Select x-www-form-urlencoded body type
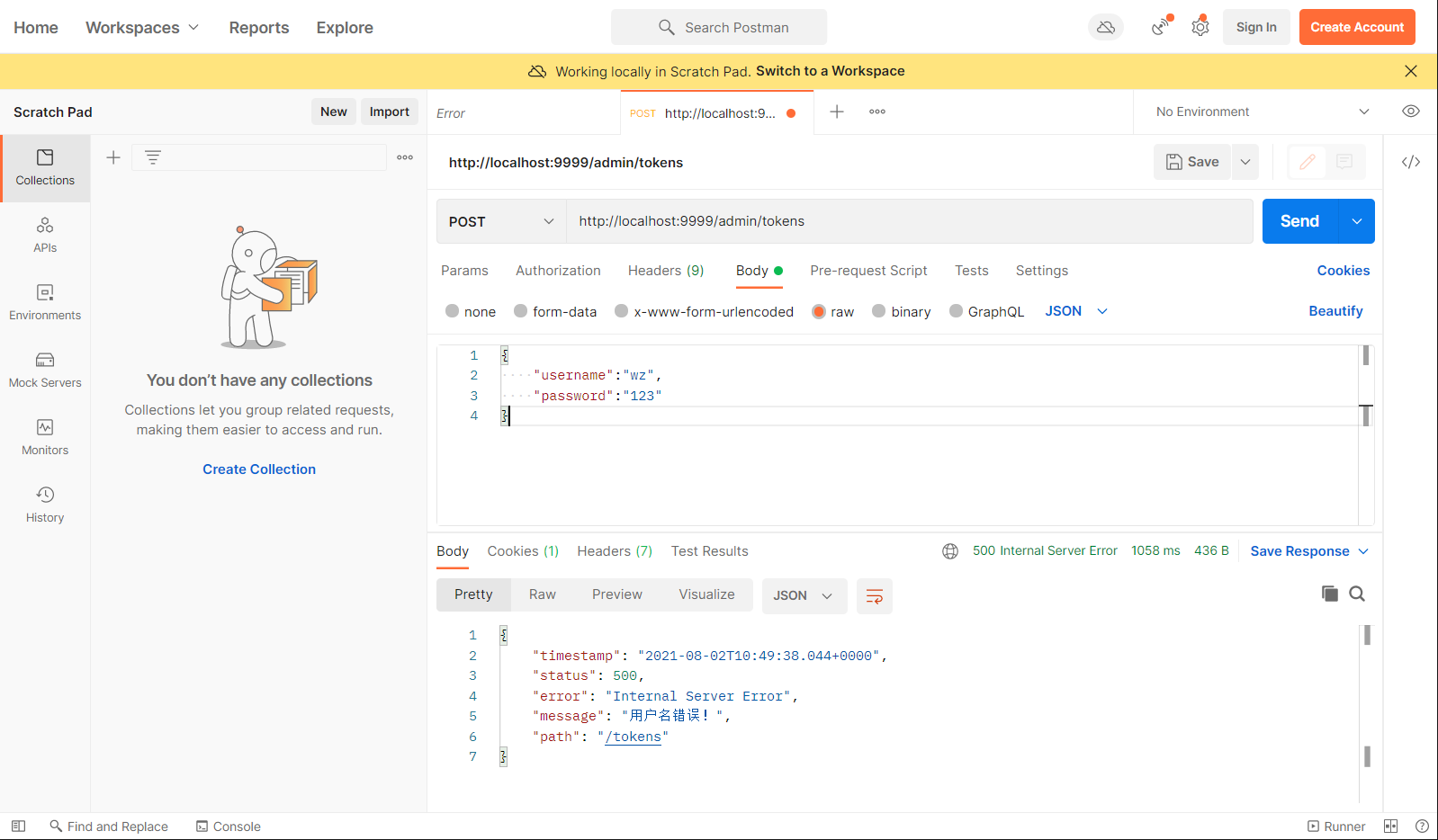This screenshot has height=840, width=1438. point(705,311)
